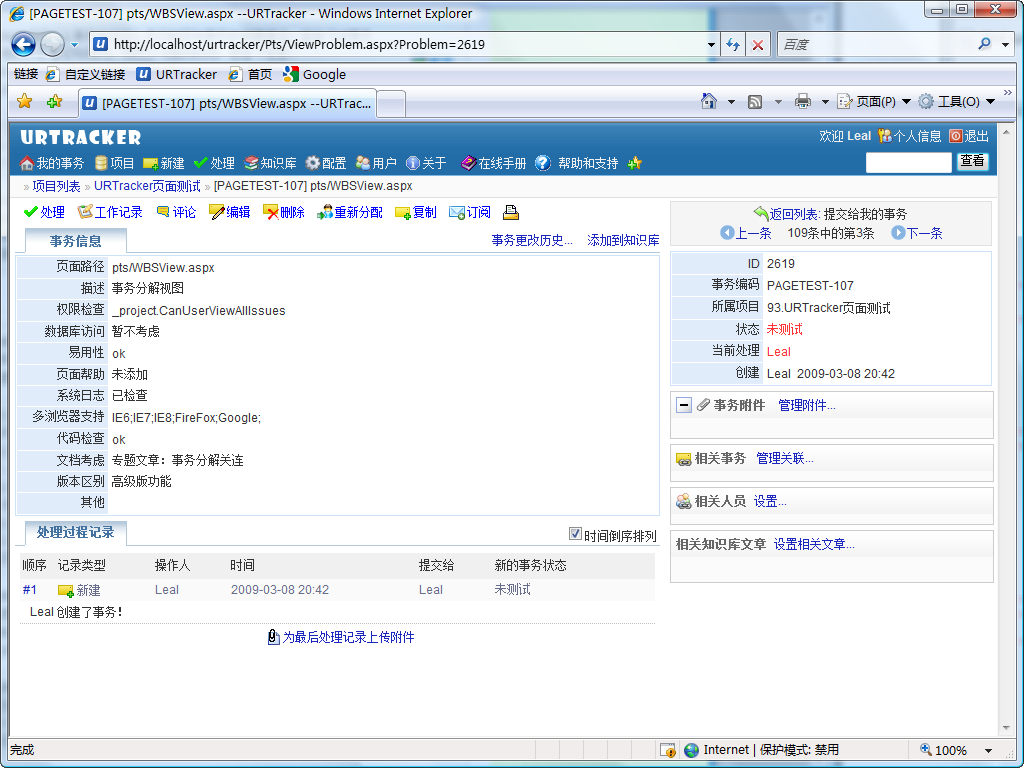Click page vertical scrollbar down arrow
The height and width of the screenshot is (768, 1024).
click(x=1006, y=728)
